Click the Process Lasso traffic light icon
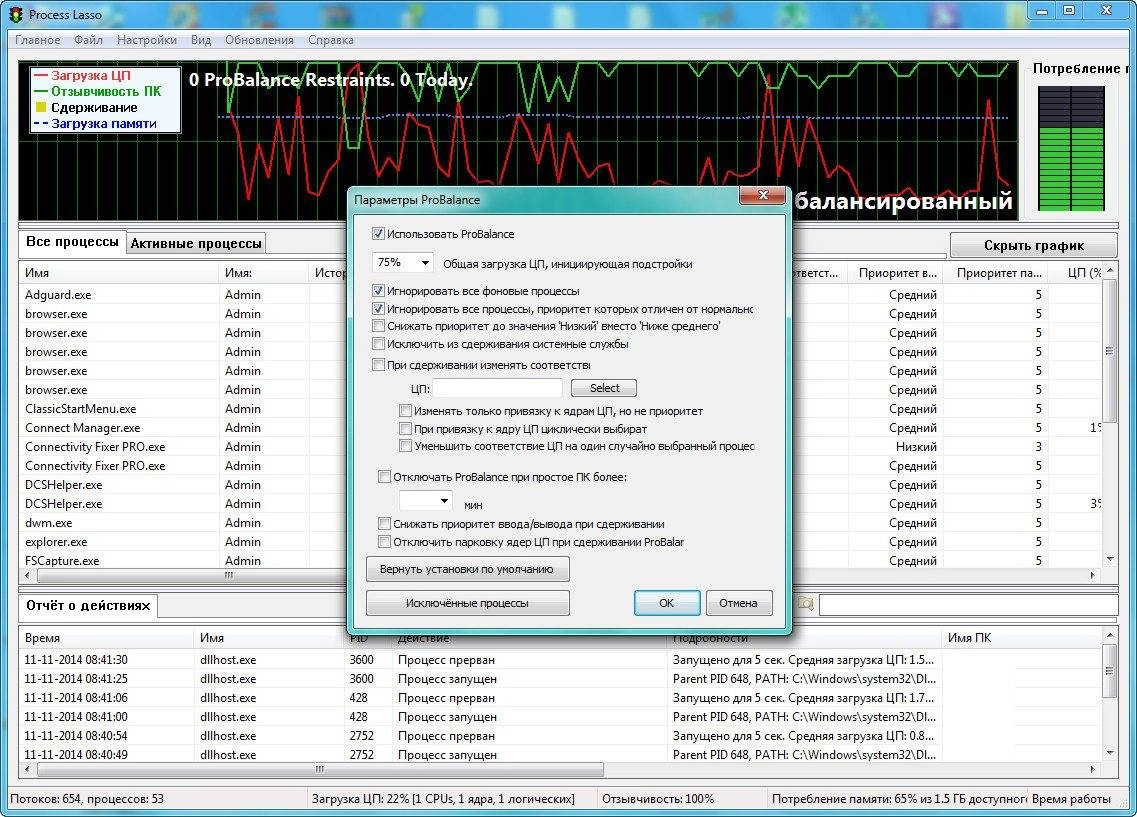Screen dimensions: 1137x817 tap(15, 14)
